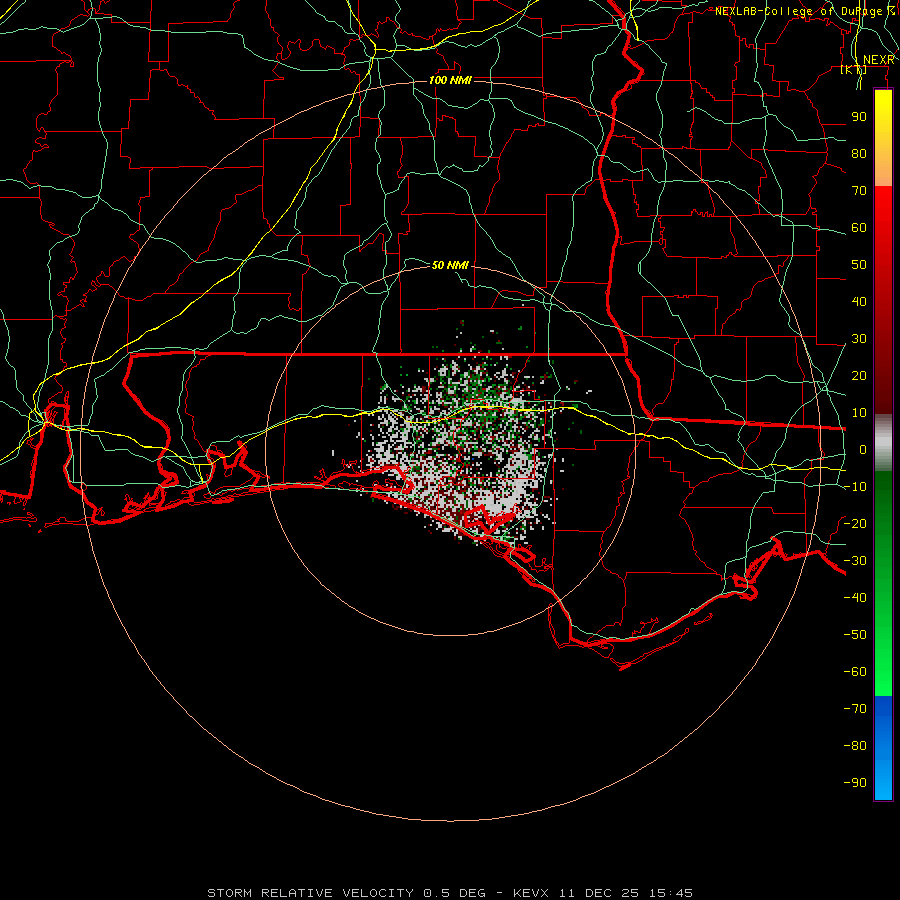Click the -40 value on velocity scale
The height and width of the screenshot is (900, 900).
click(855, 598)
